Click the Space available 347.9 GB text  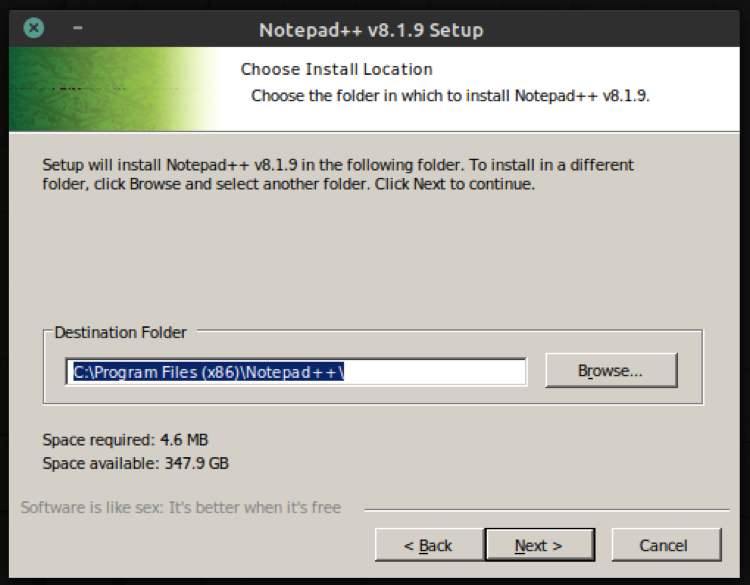(x=136, y=464)
